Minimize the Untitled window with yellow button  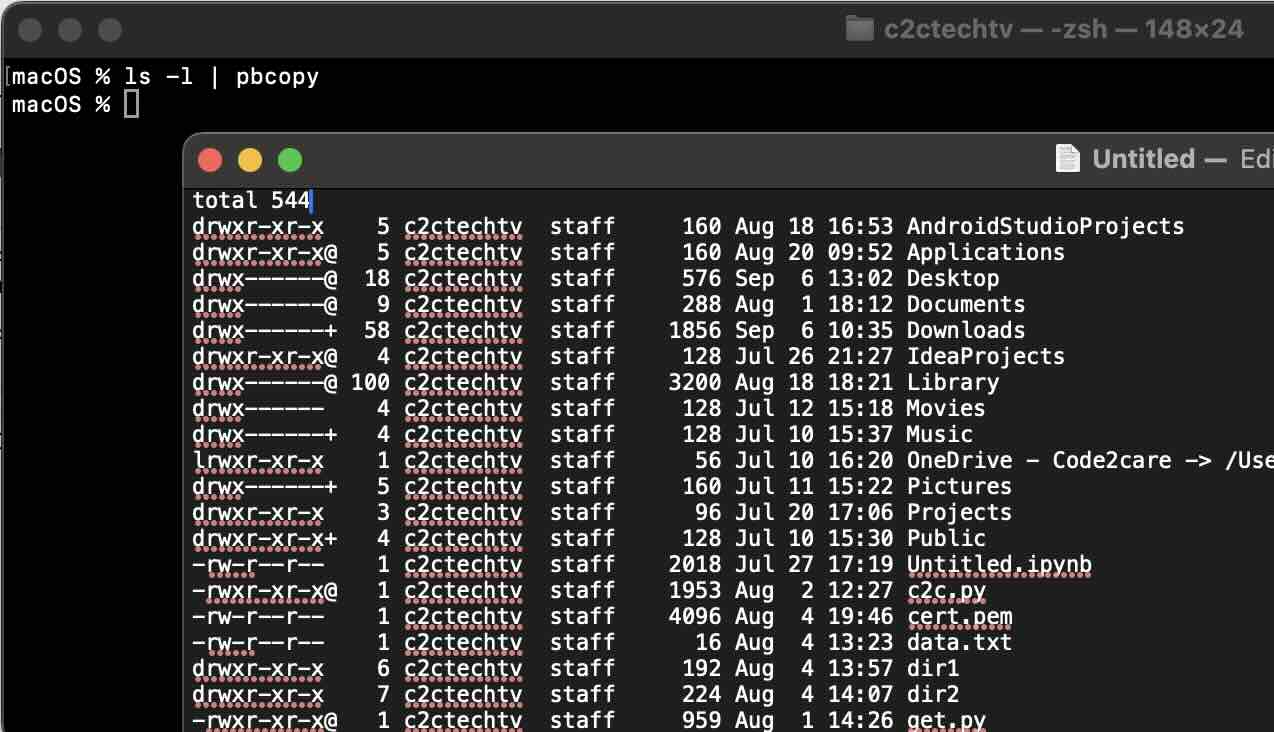point(250,159)
